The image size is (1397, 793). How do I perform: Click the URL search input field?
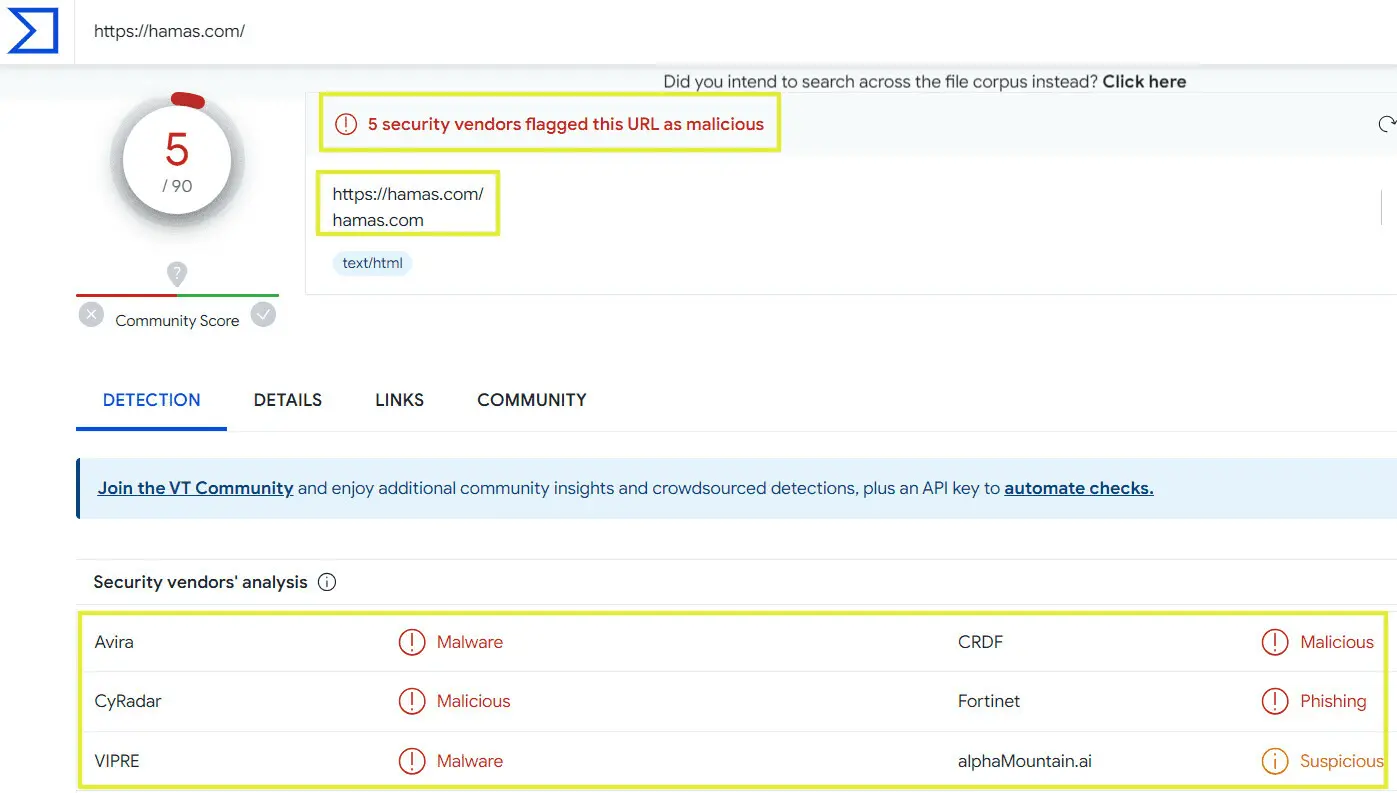point(700,31)
